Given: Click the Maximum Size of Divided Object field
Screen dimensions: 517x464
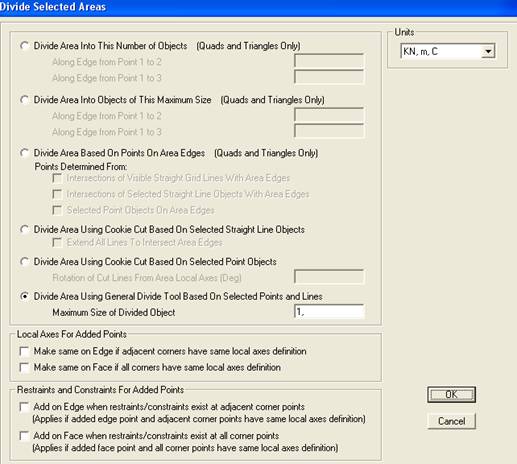Looking at the screenshot, I should coord(329,312).
